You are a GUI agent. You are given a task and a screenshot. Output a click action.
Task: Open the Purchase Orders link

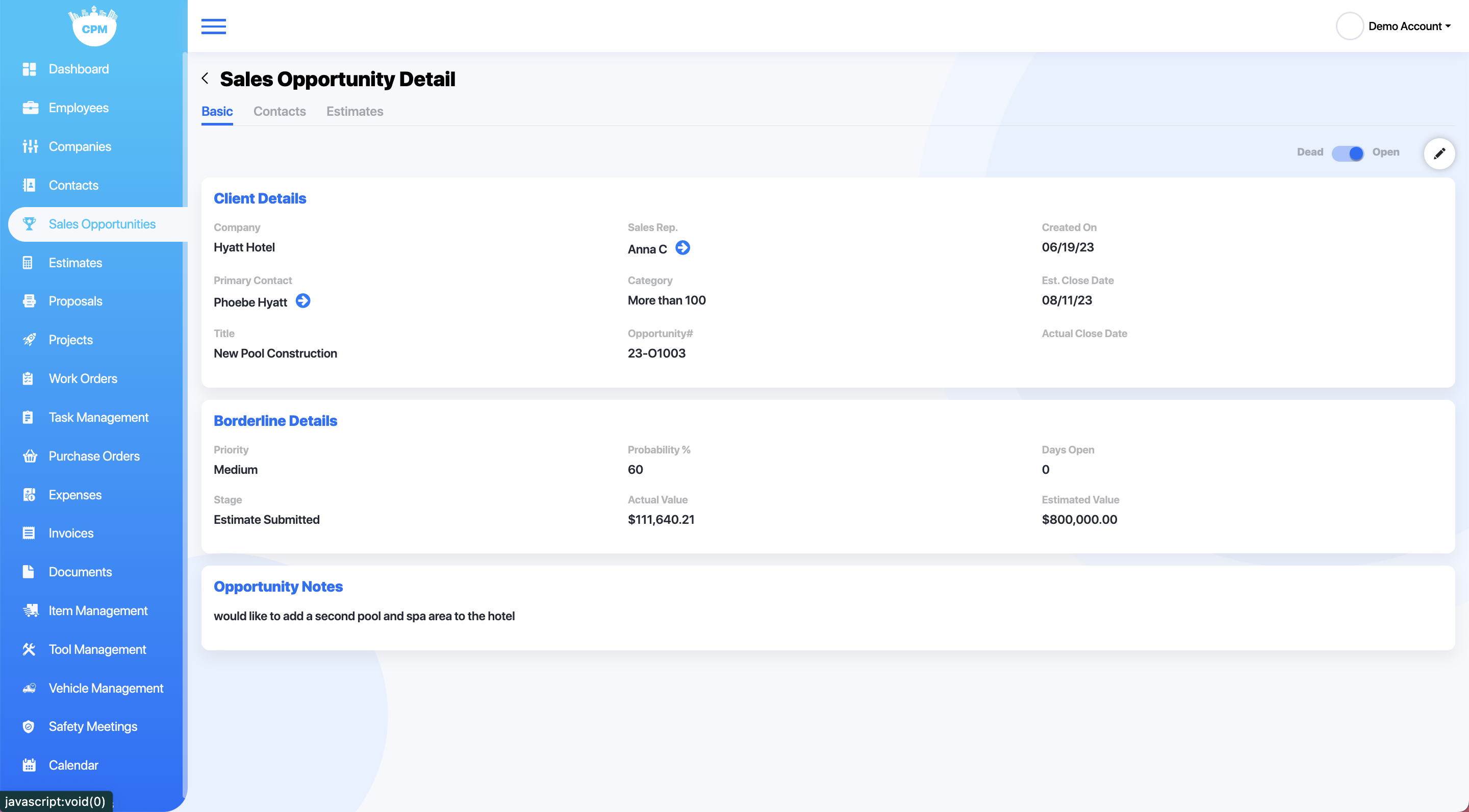point(94,456)
